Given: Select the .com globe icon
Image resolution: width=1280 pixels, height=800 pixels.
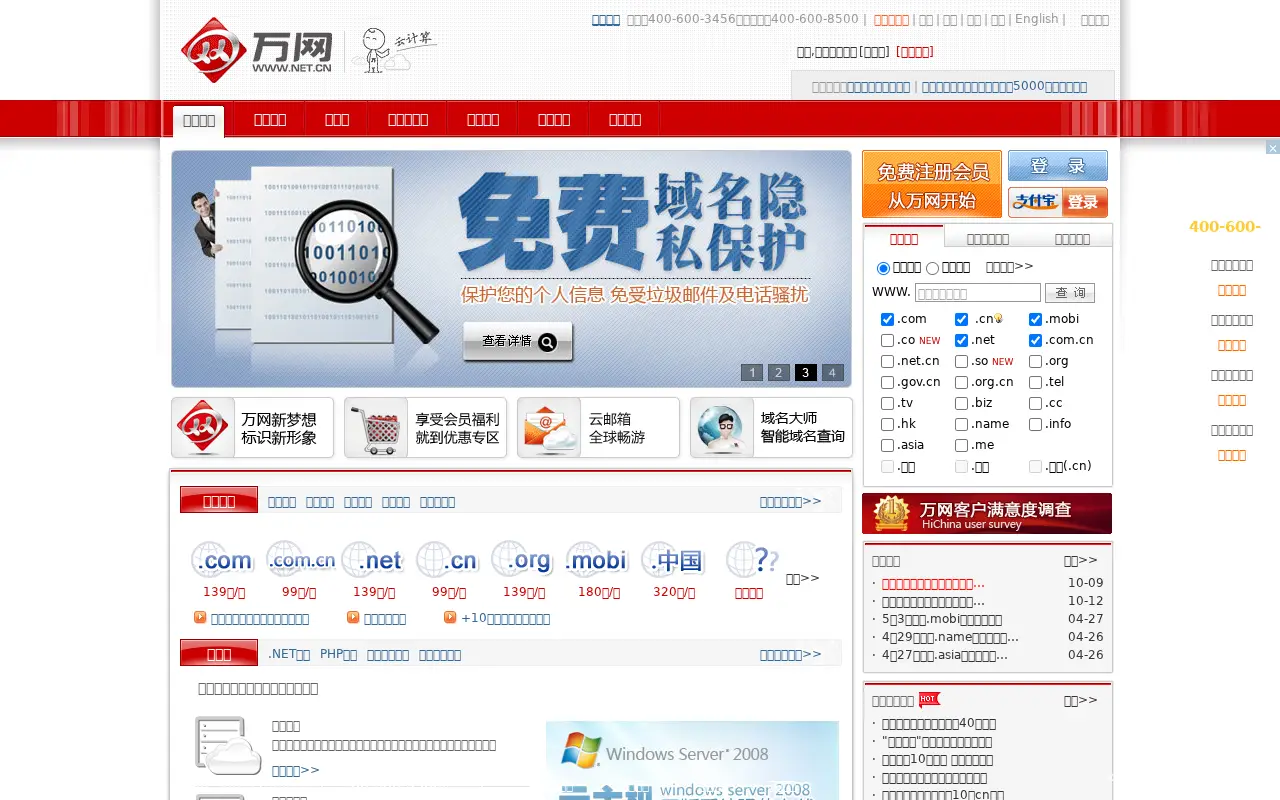Looking at the screenshot, I should coord(222,560).
